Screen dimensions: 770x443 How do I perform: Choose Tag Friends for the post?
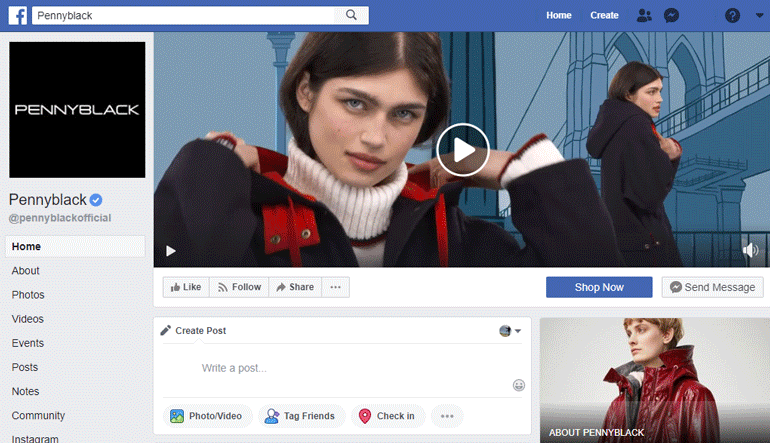pyautogui.click(x=301, y=416)
